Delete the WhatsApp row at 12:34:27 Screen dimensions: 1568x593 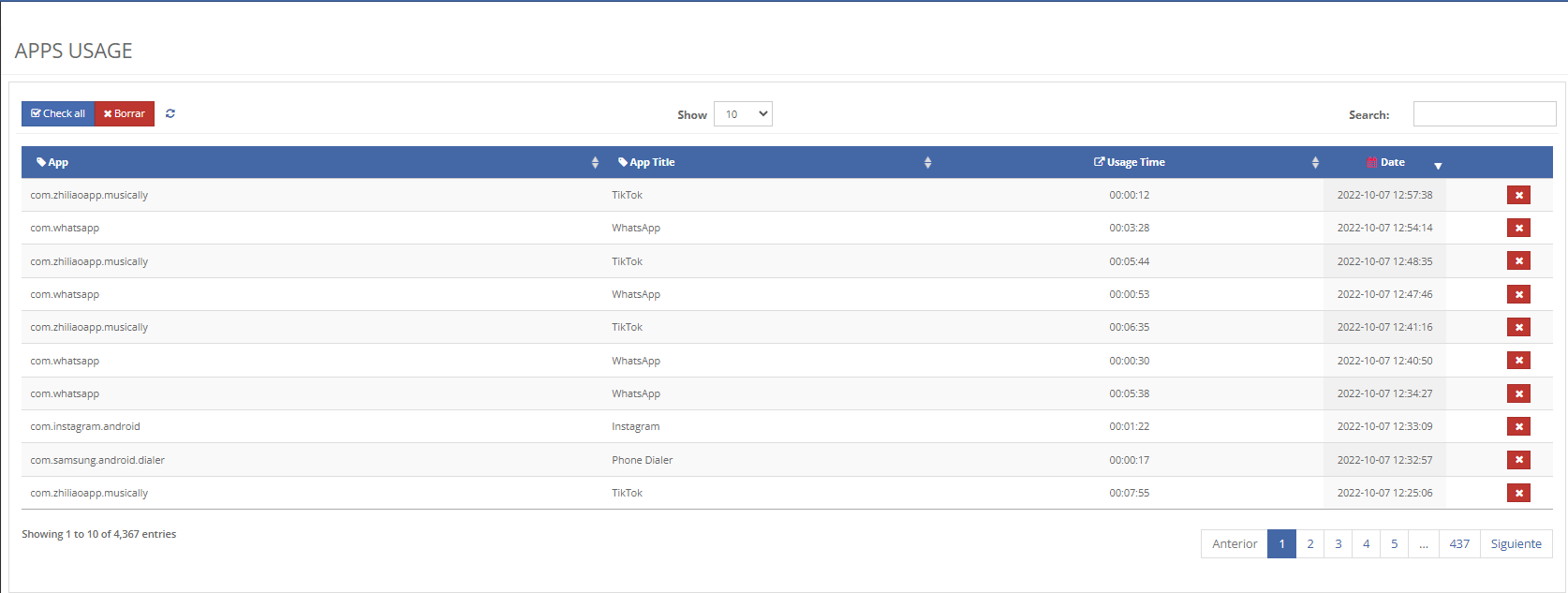point(1518,393)
